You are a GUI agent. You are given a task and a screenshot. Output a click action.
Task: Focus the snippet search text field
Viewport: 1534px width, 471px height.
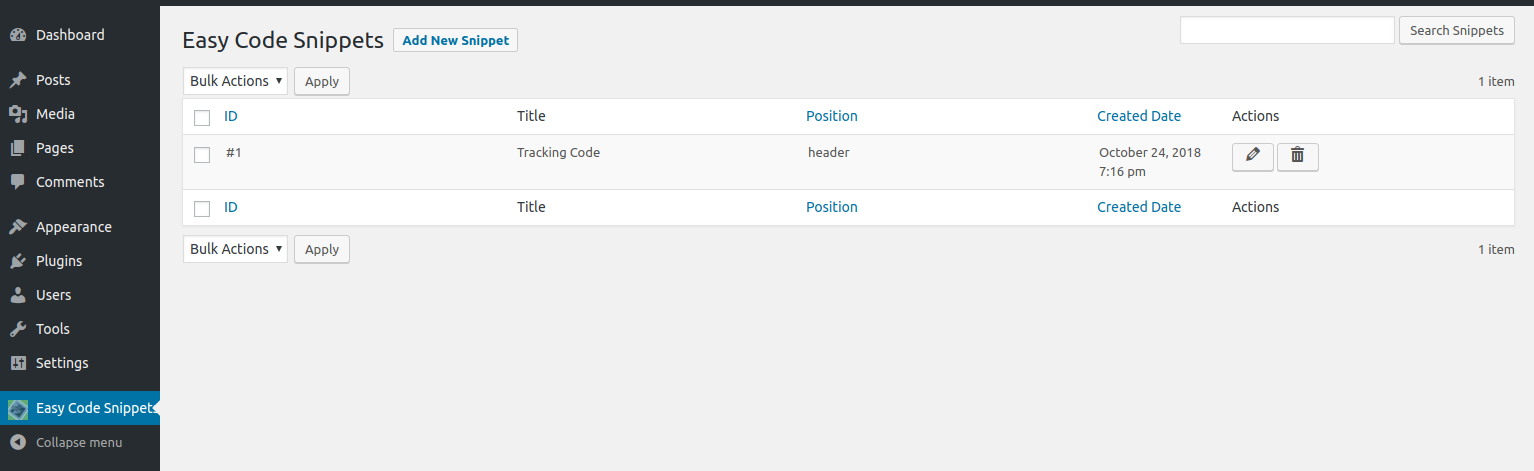pyautogui.click(x=1287, y=30)
